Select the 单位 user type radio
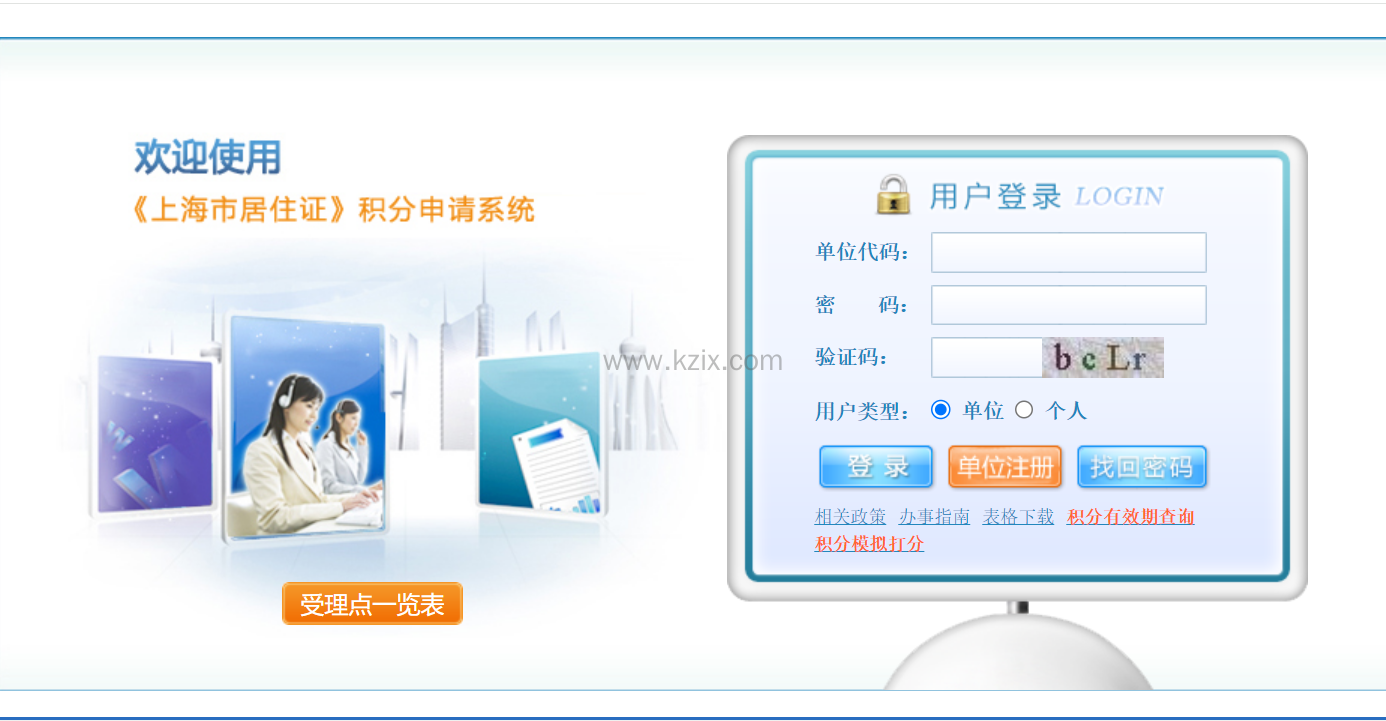The height and width of the screenshot is (721, 1386). coord(940,409)
